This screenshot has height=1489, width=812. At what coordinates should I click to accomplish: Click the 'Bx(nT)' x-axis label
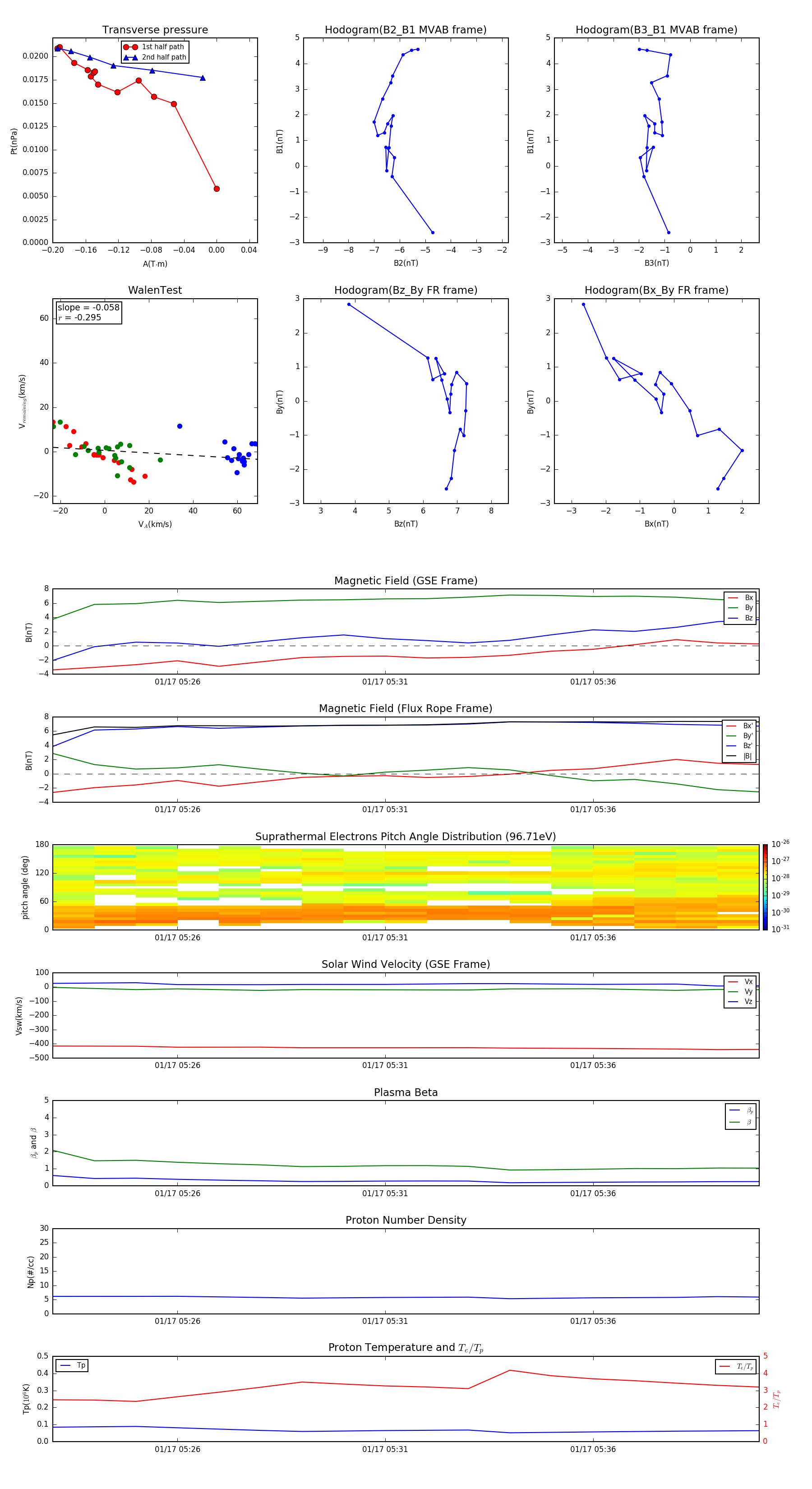(x=656, y=524)
